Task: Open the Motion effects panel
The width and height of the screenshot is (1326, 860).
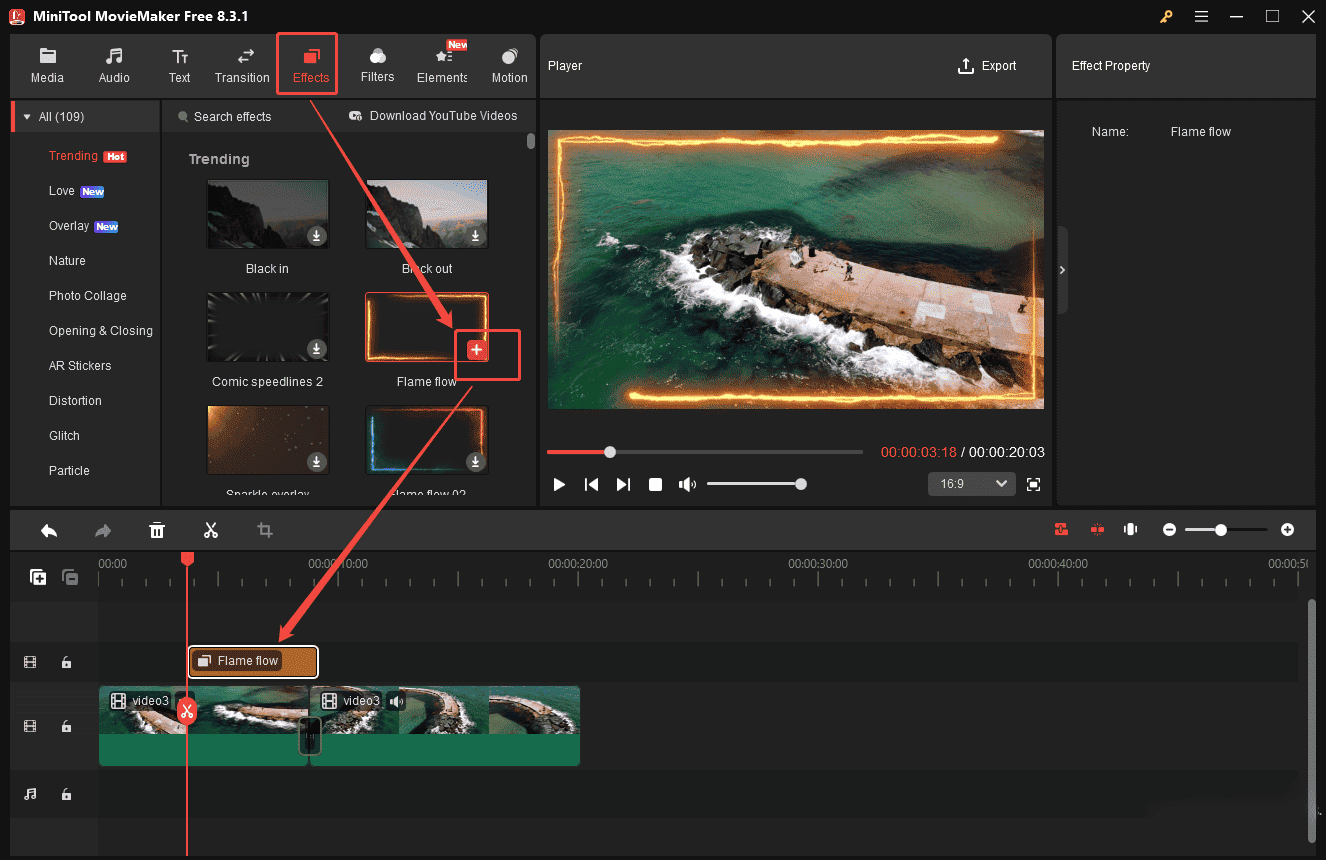Action: [509, 66]
